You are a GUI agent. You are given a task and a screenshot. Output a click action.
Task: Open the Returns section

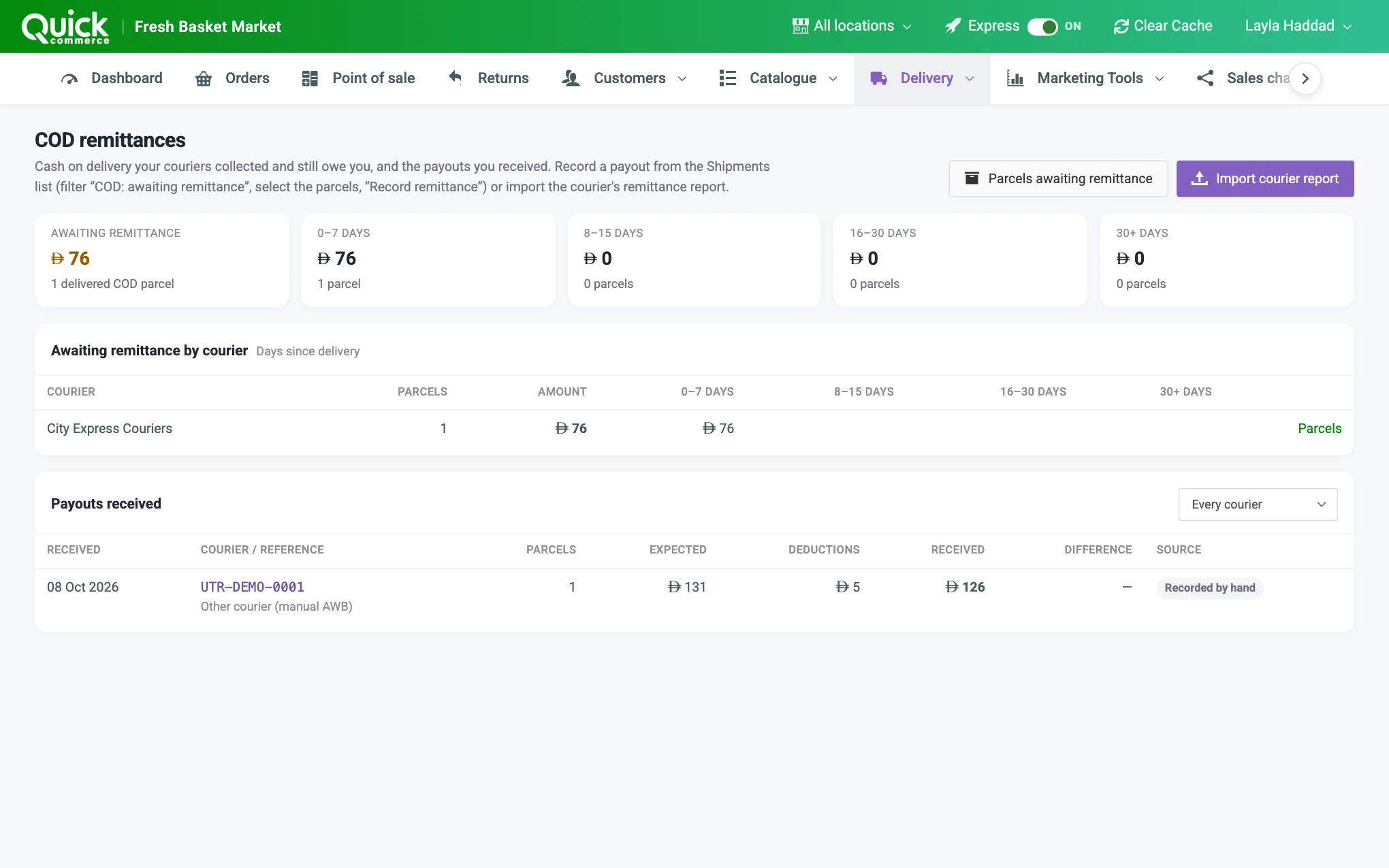(488, 78)
